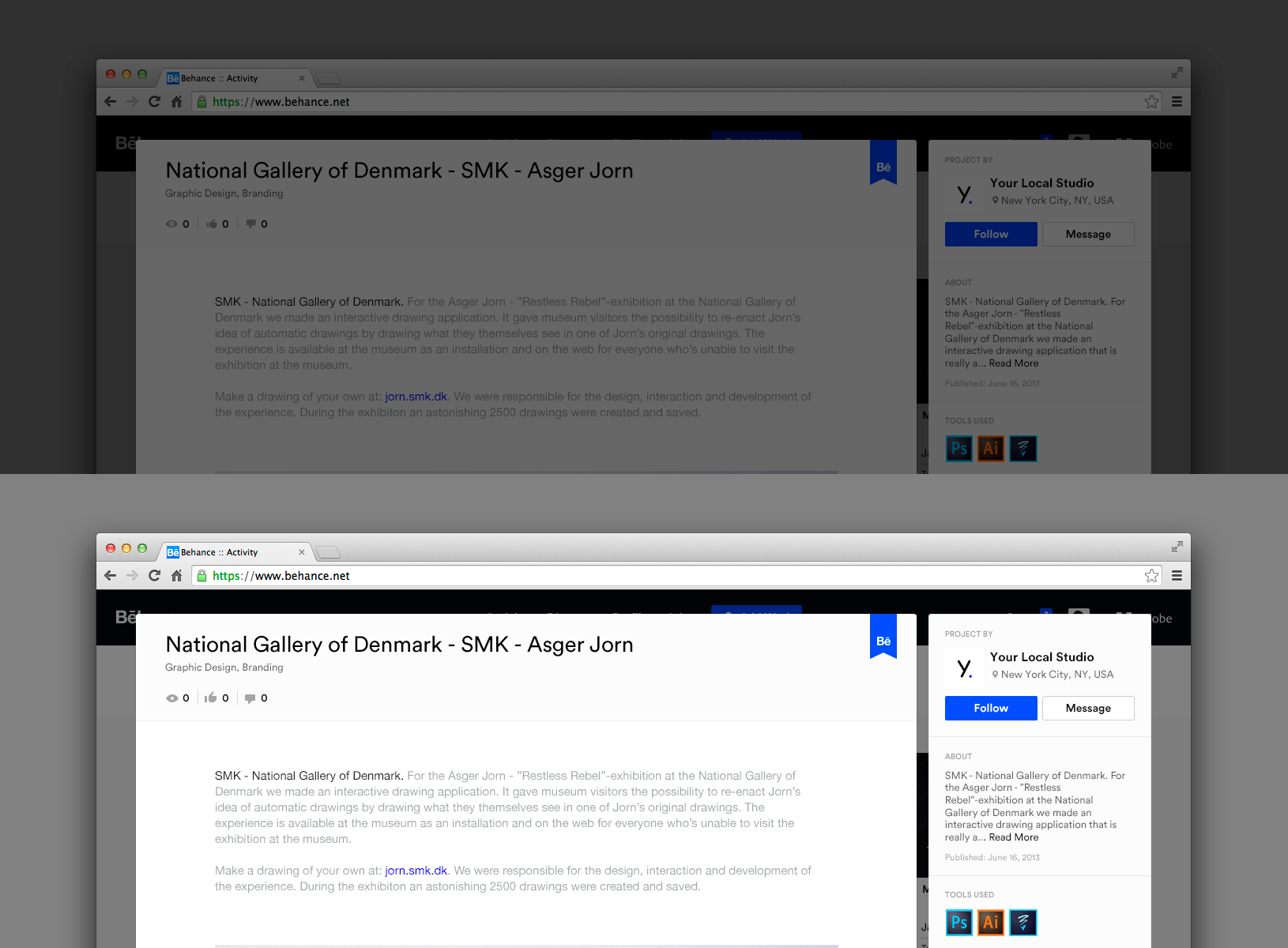The height and width of the screenshot is (948, 1288).
Task: Click Graphic Design, Branding categories in top window
Action: click(224, 194)
